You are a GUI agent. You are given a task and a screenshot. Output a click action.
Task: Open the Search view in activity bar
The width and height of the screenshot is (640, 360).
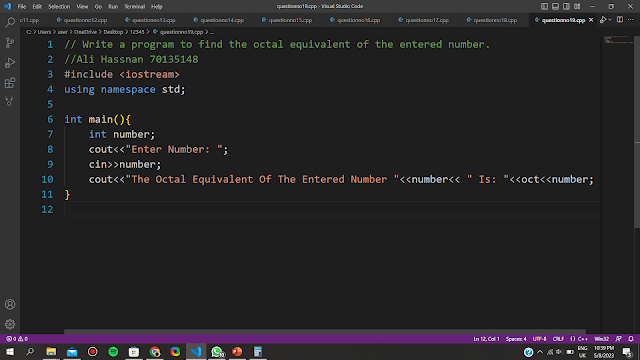[10, 22]
